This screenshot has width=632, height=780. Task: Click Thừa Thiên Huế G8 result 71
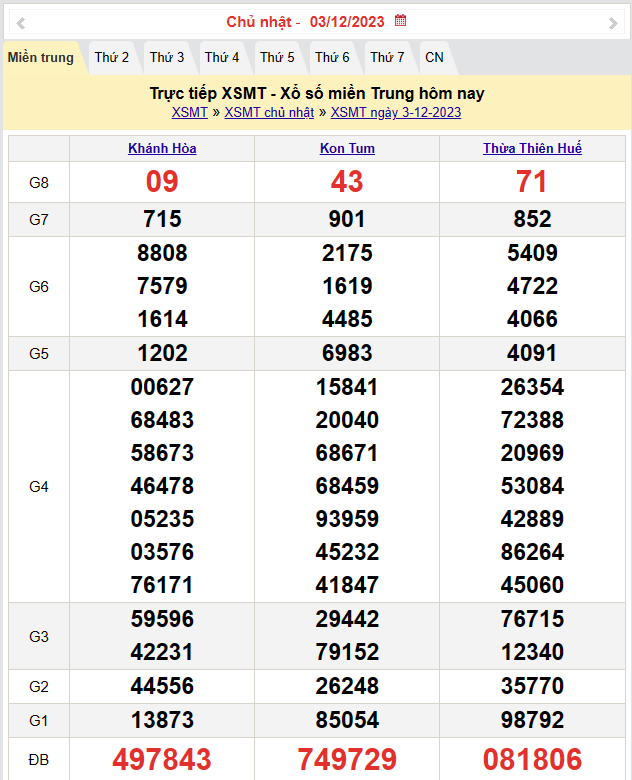[532, 182]
